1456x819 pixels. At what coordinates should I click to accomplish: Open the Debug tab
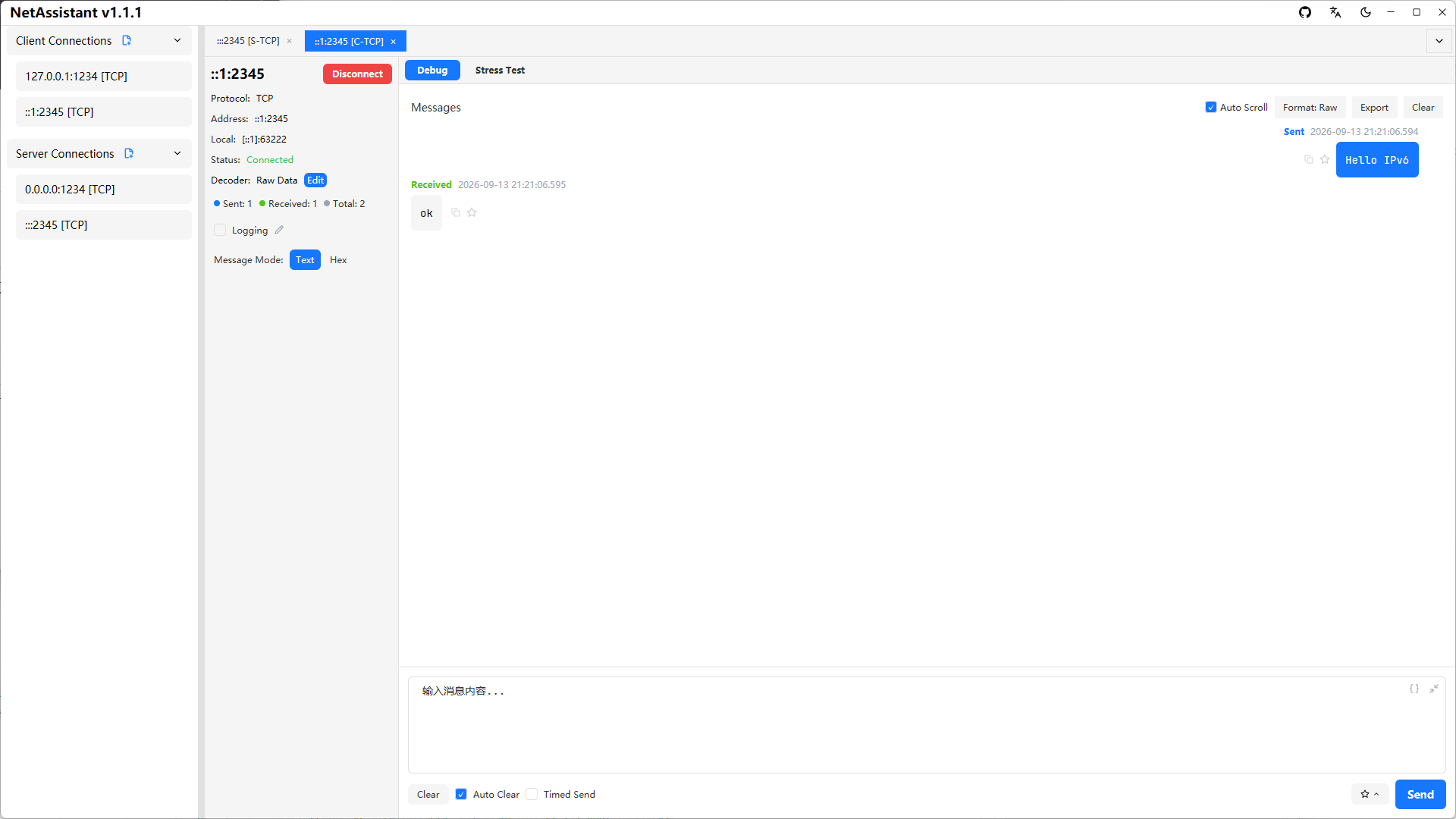point(432,70)
